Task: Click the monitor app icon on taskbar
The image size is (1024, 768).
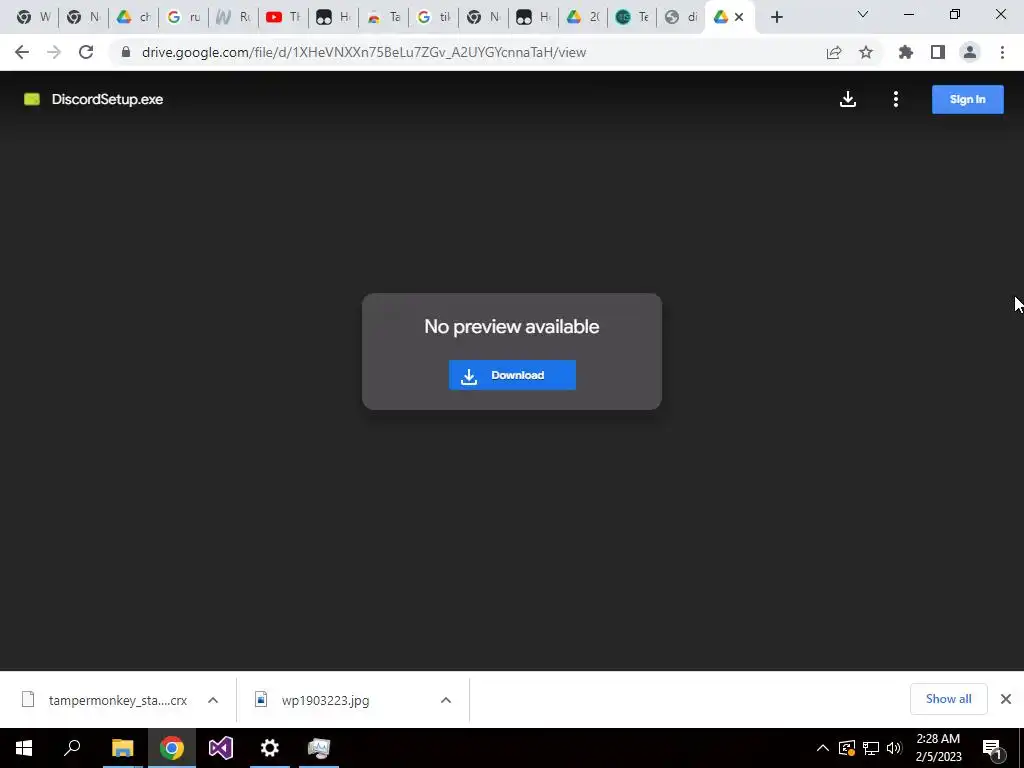Action: (x=319, y=748)
